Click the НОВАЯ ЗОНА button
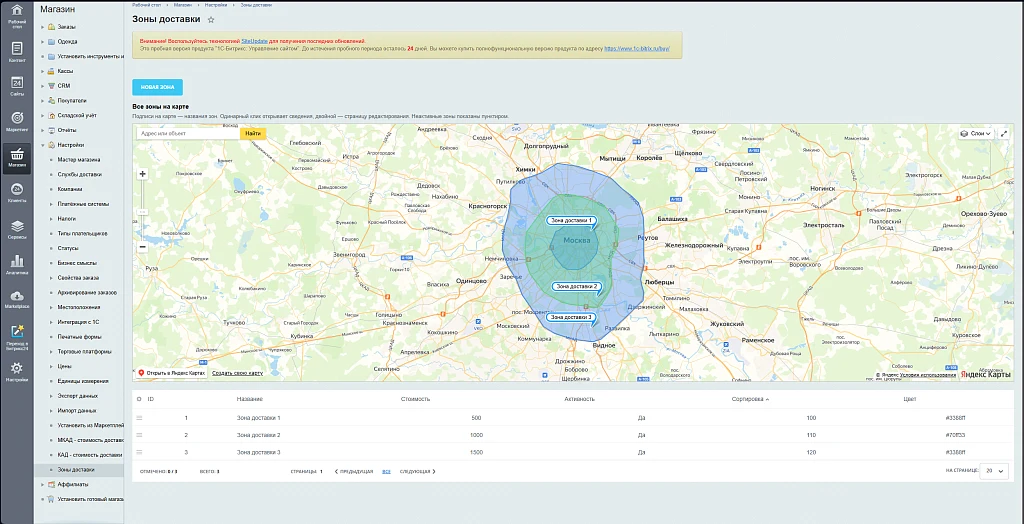This screenshot has height=524, width=1024. tap(157, 87)
